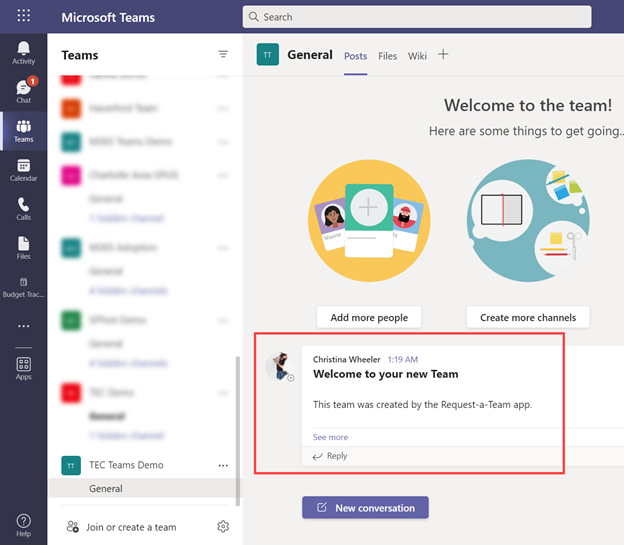The height and width of the screenshot is (545, 624).
Task: Open Help question mark icon
Action: (23, 525)
